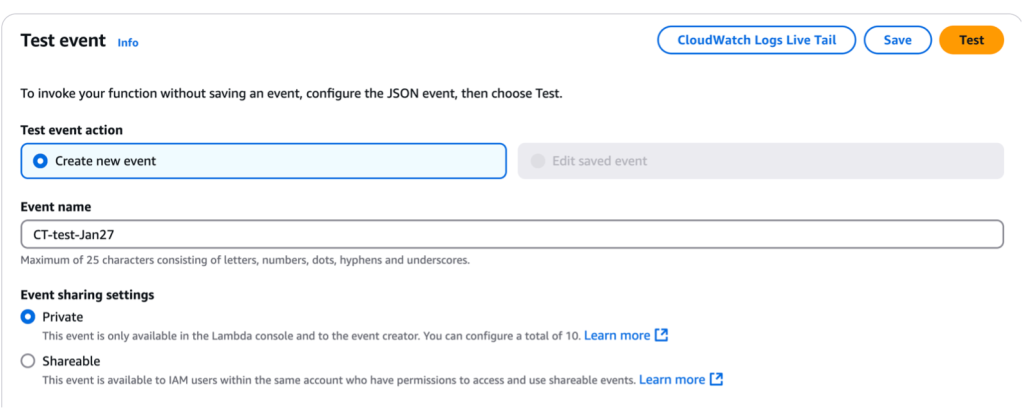Viewport: 1024px width, 409px height.
Task: Click the Test event panel heading
Action: 63,41
